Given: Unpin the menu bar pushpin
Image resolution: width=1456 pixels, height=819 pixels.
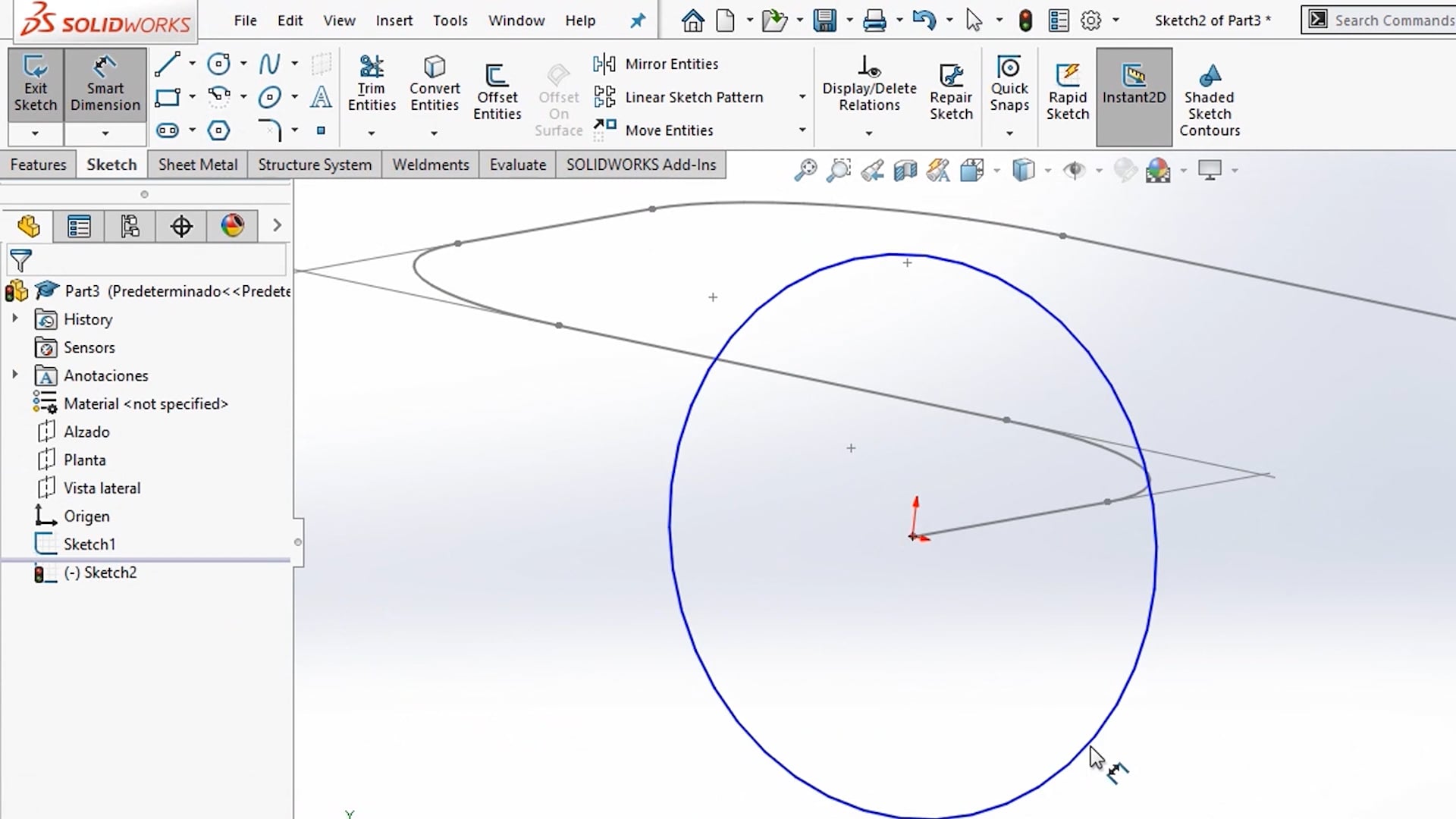Looking at the screenshot, I should 637,20.
